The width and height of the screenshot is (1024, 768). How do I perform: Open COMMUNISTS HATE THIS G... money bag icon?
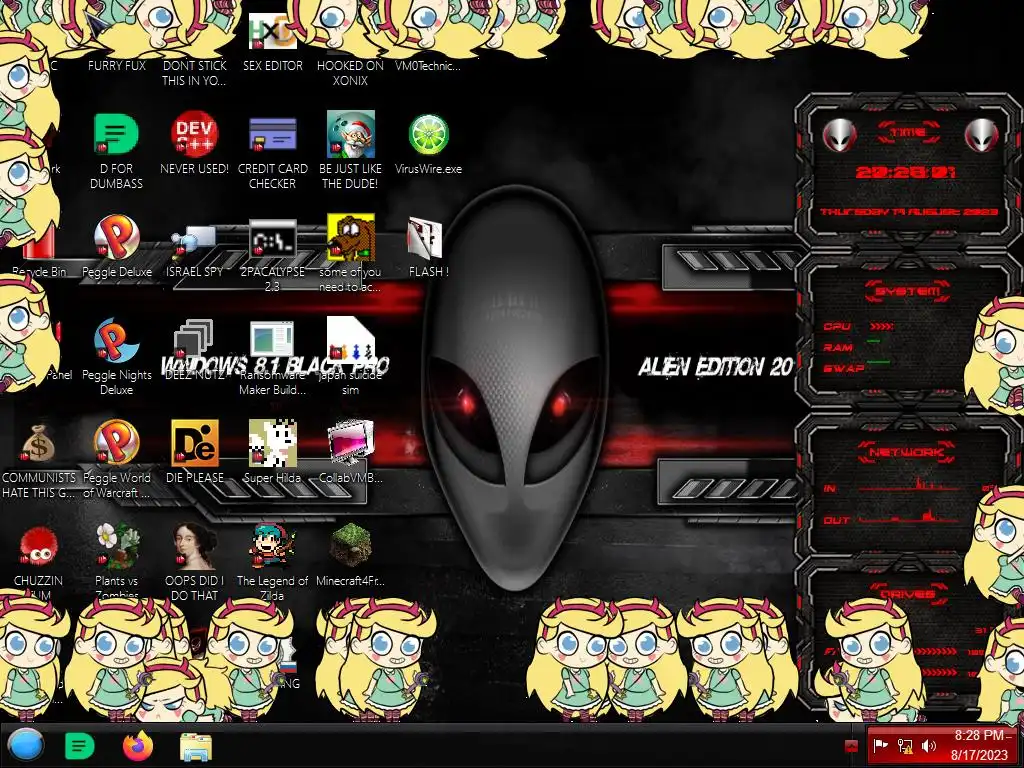coord(39,444)
